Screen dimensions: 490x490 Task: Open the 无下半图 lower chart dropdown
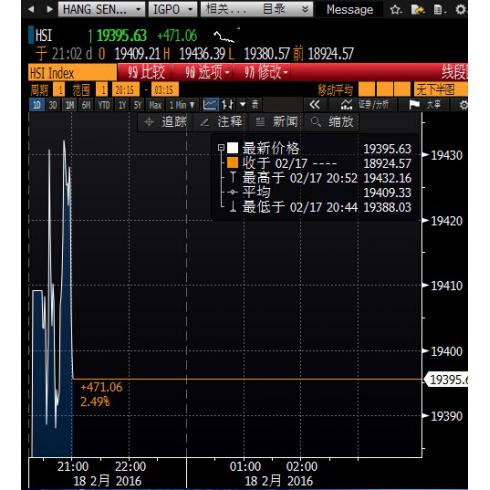coord(441,90)
